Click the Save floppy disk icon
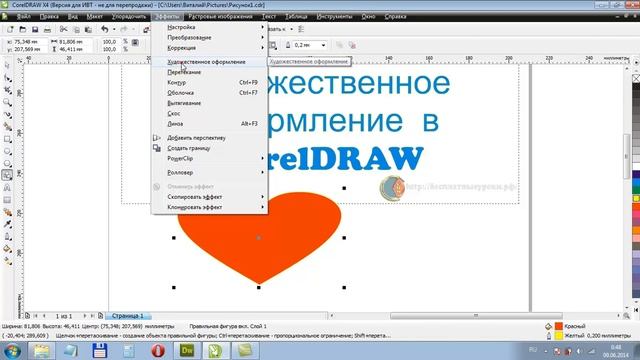The width and height of the screenshot is (640, 360). click(x=35, y=29)
